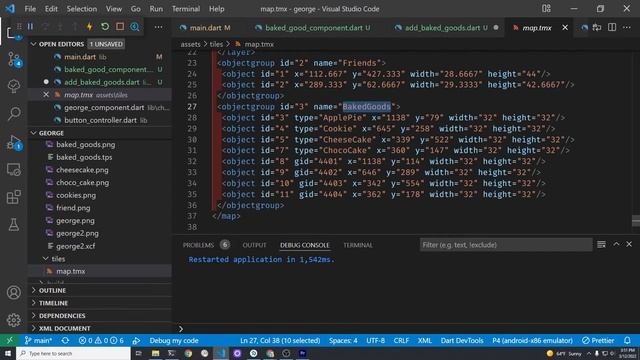
Task: Expand the XML Document section
Action: pos(64,328)
